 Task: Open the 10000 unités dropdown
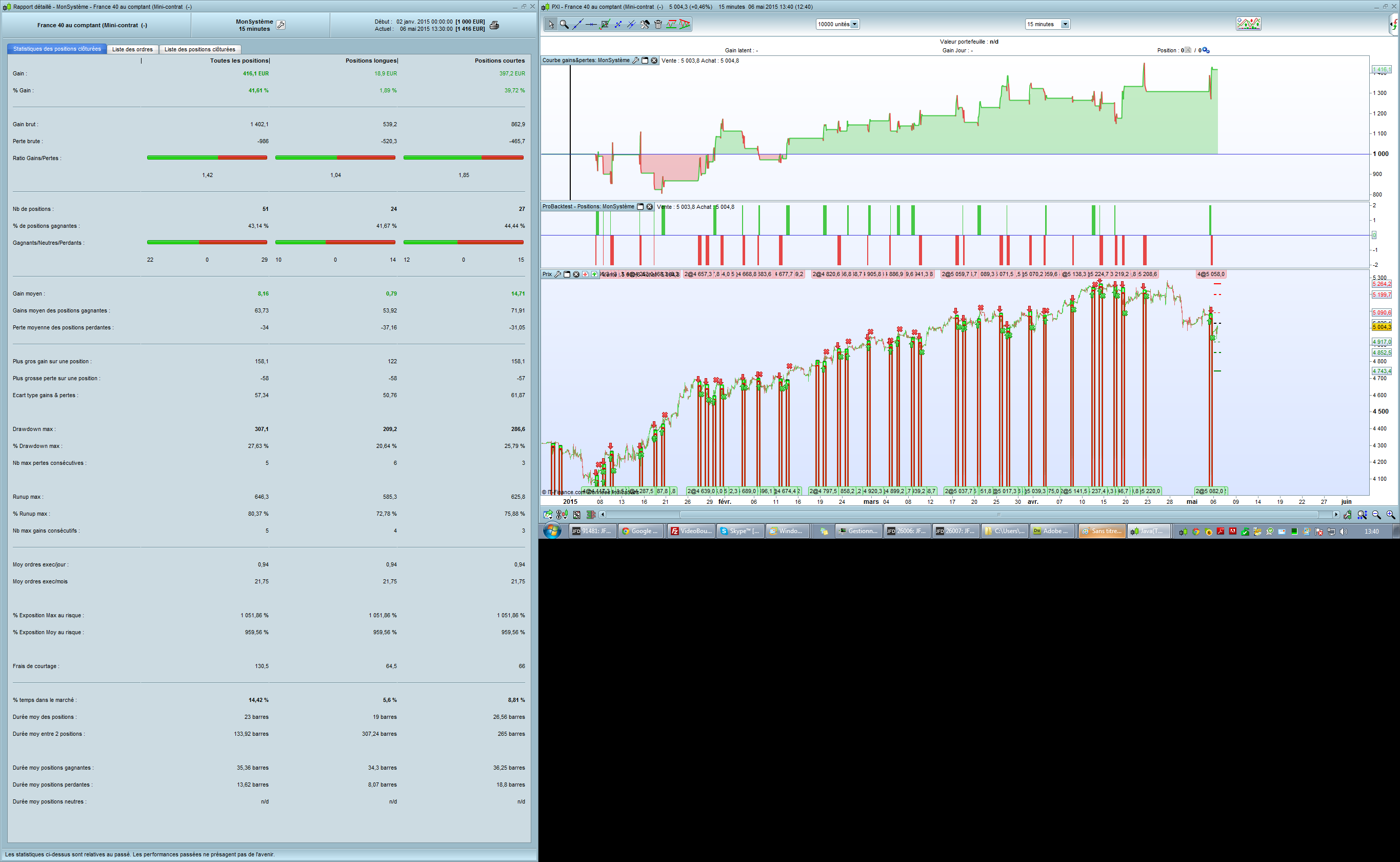(855, 24)
